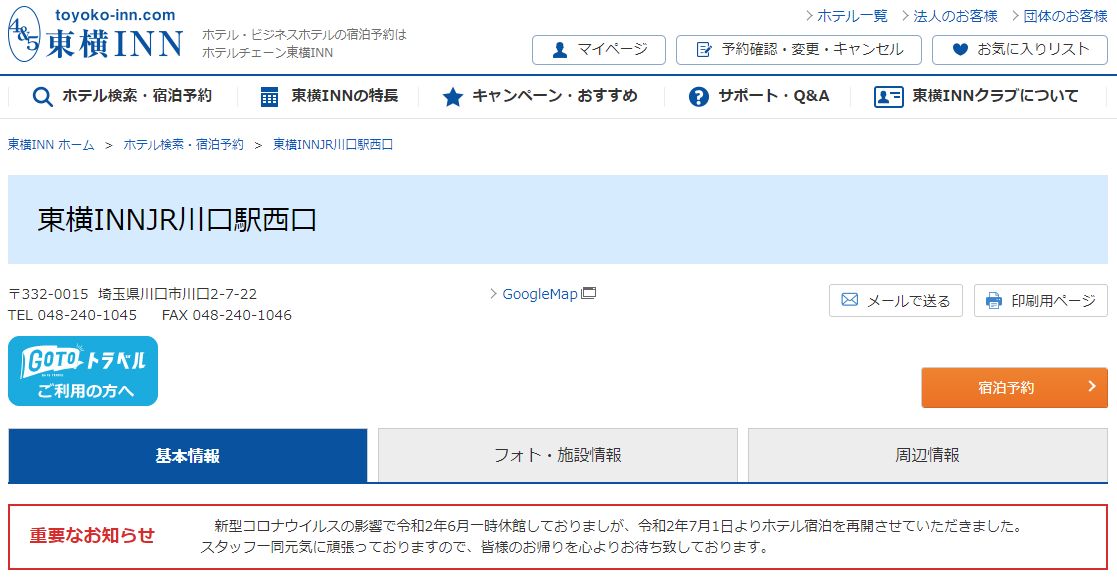Click the edit-note icon on 予約確認・変更・キャンセル
This screenshot has height=588, width=1117.
click(704, 50)
